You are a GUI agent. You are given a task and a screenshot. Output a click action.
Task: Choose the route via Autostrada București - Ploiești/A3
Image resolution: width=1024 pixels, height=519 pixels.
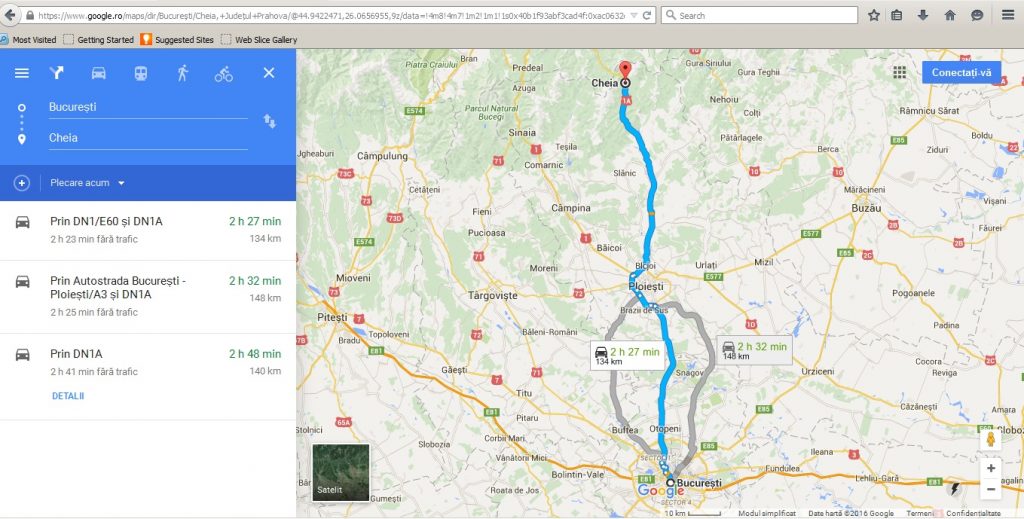(148, 297)
